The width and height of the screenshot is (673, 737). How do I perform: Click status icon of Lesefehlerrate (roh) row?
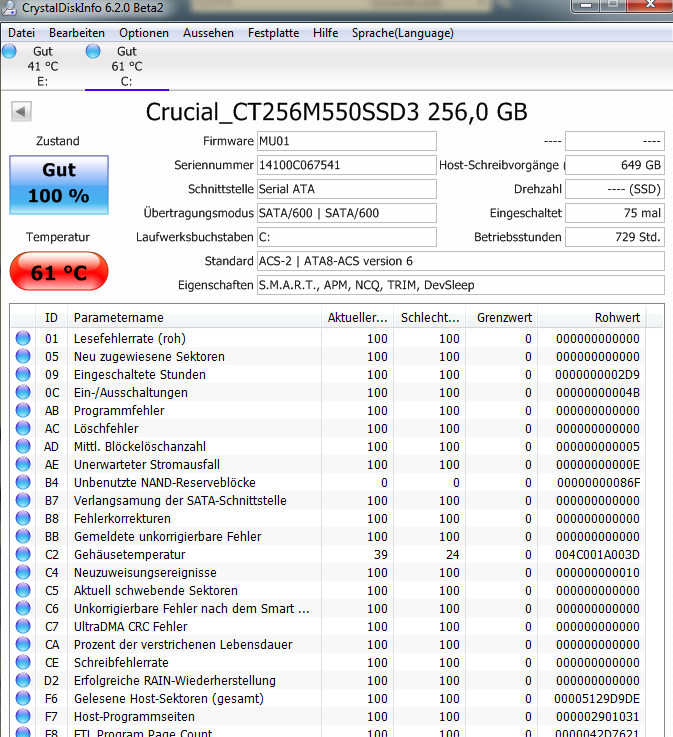(x=23, y=338)
